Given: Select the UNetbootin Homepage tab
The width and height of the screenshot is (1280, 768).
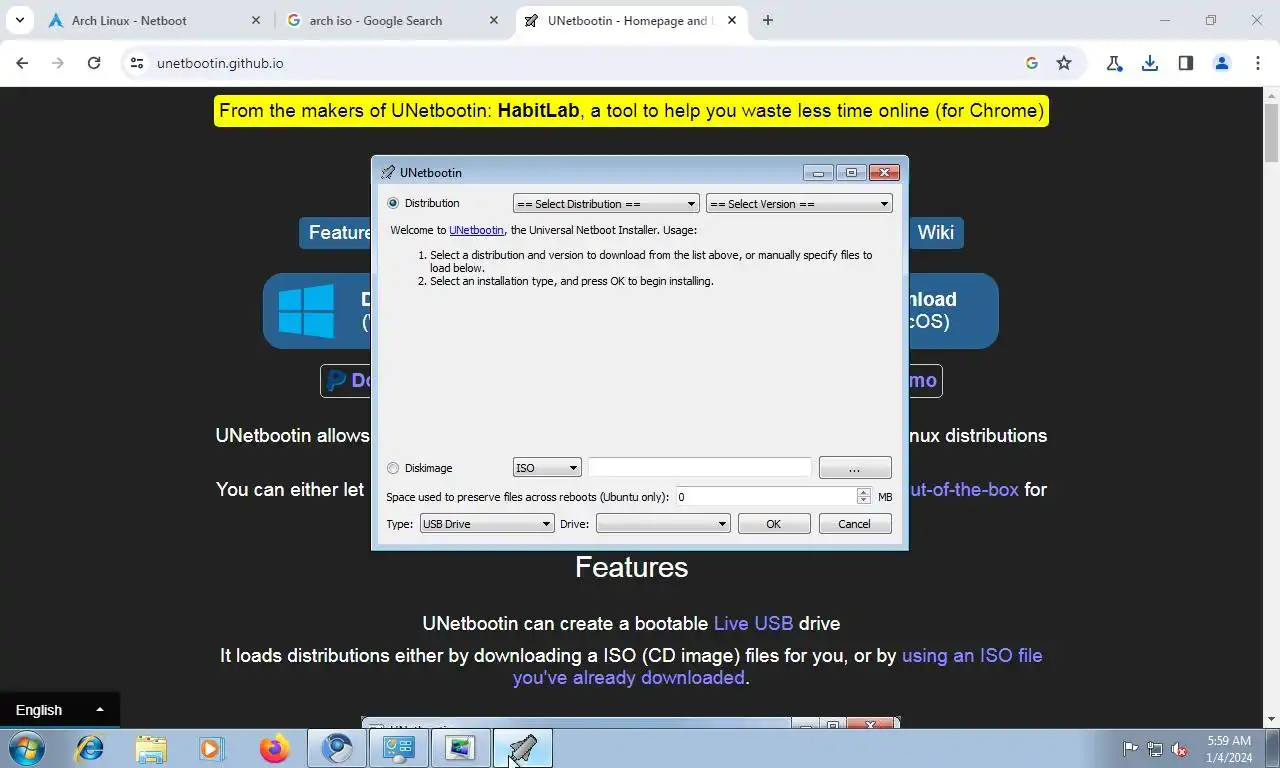Looking at the screenshot, I should 631,20.
